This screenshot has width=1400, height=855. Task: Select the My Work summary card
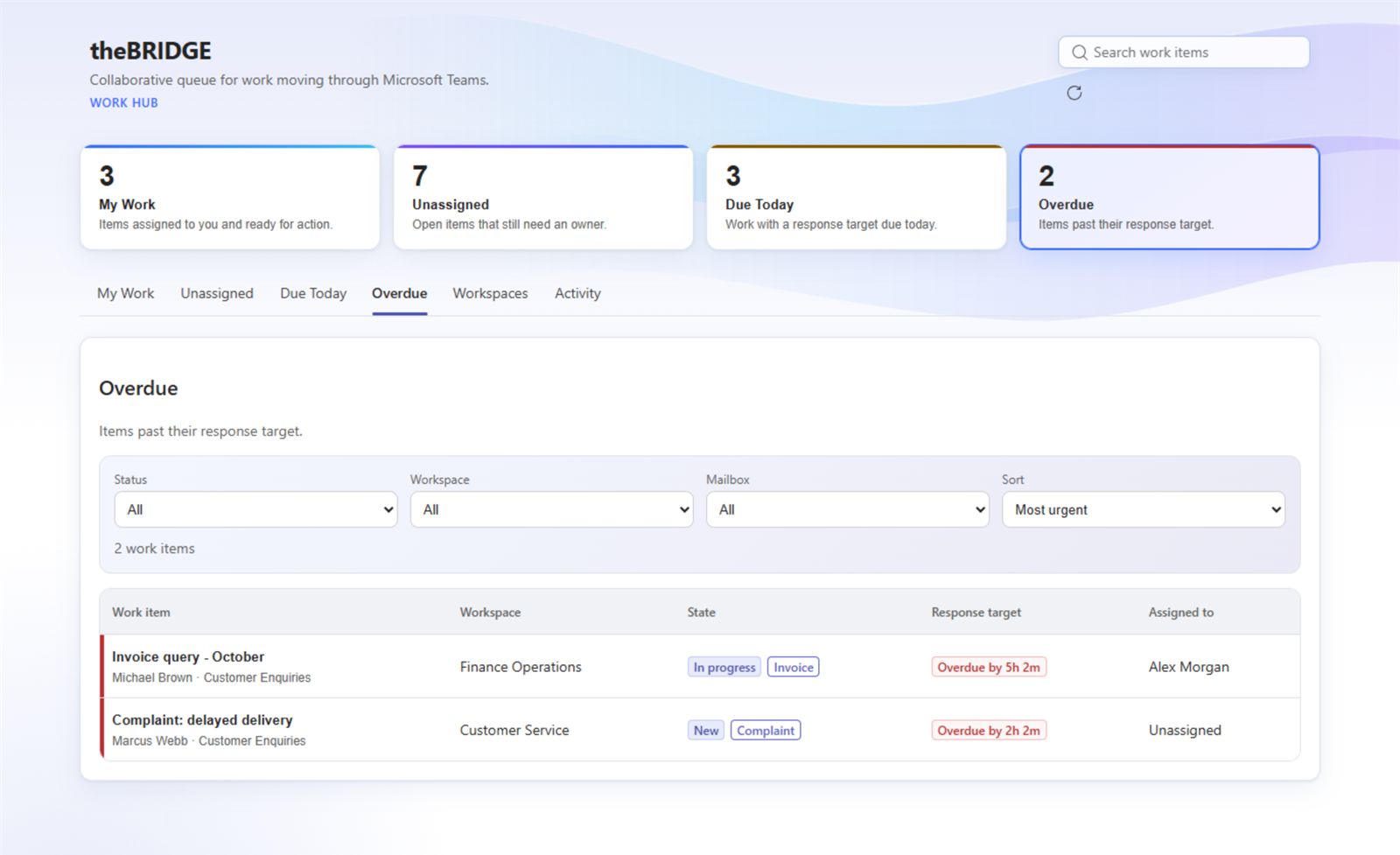pyautogui.click(x=230, y=198)
